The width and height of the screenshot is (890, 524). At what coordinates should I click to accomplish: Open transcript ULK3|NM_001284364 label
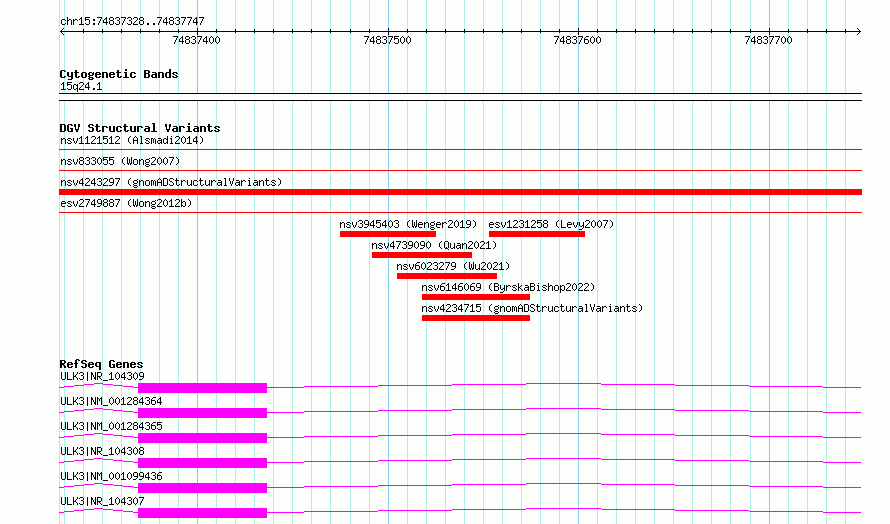(111, 401)
